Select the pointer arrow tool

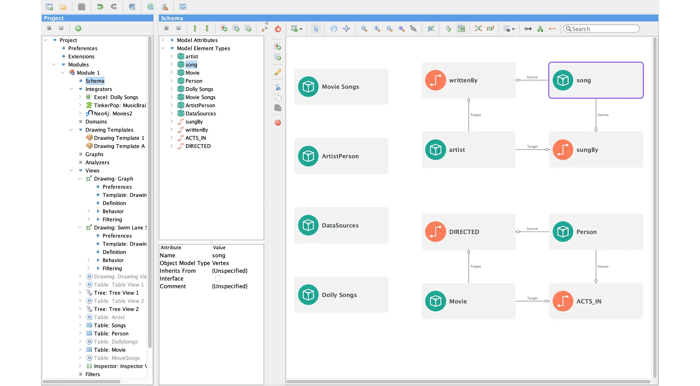coord(316,29)
